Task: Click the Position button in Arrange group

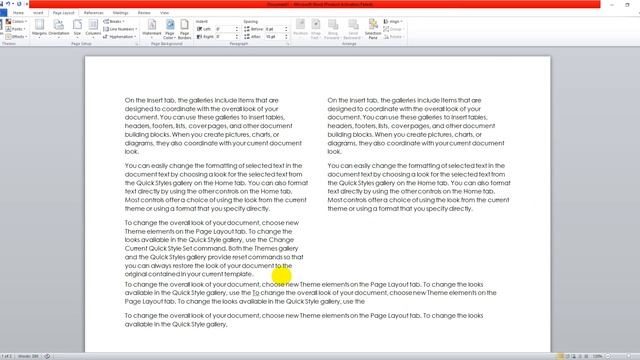Action: 300,29
